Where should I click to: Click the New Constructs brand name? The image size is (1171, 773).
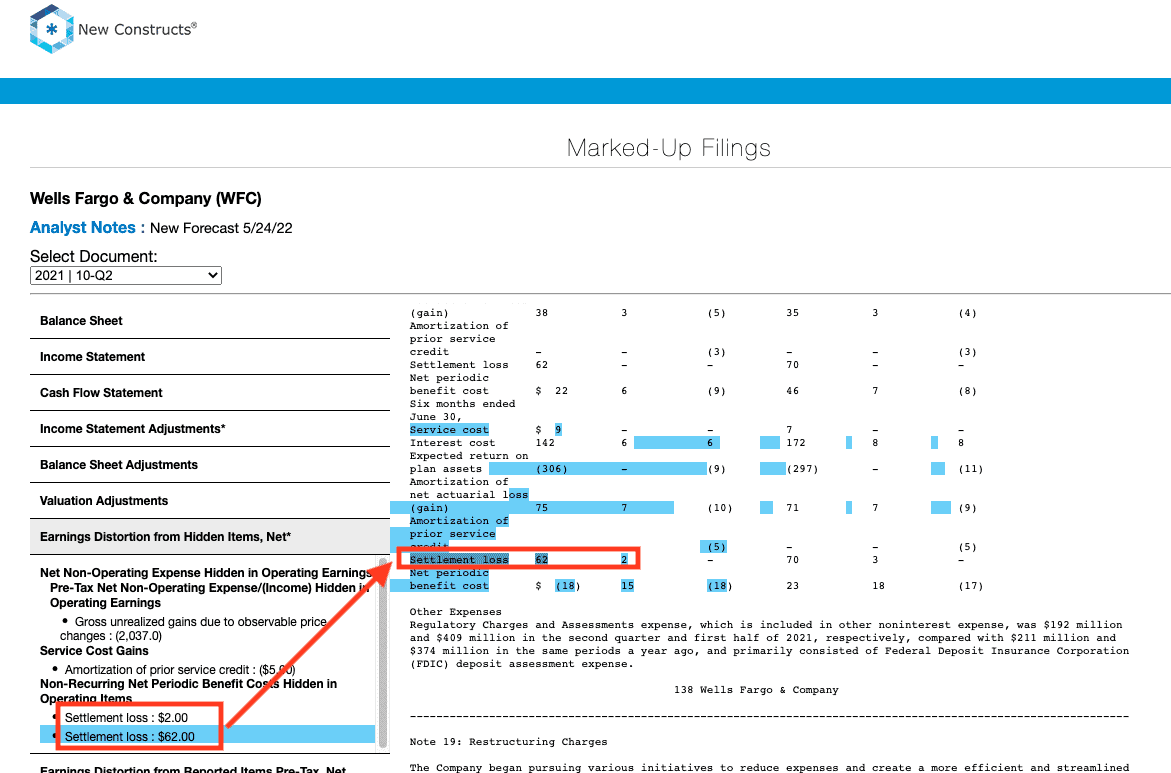point(137,29)
